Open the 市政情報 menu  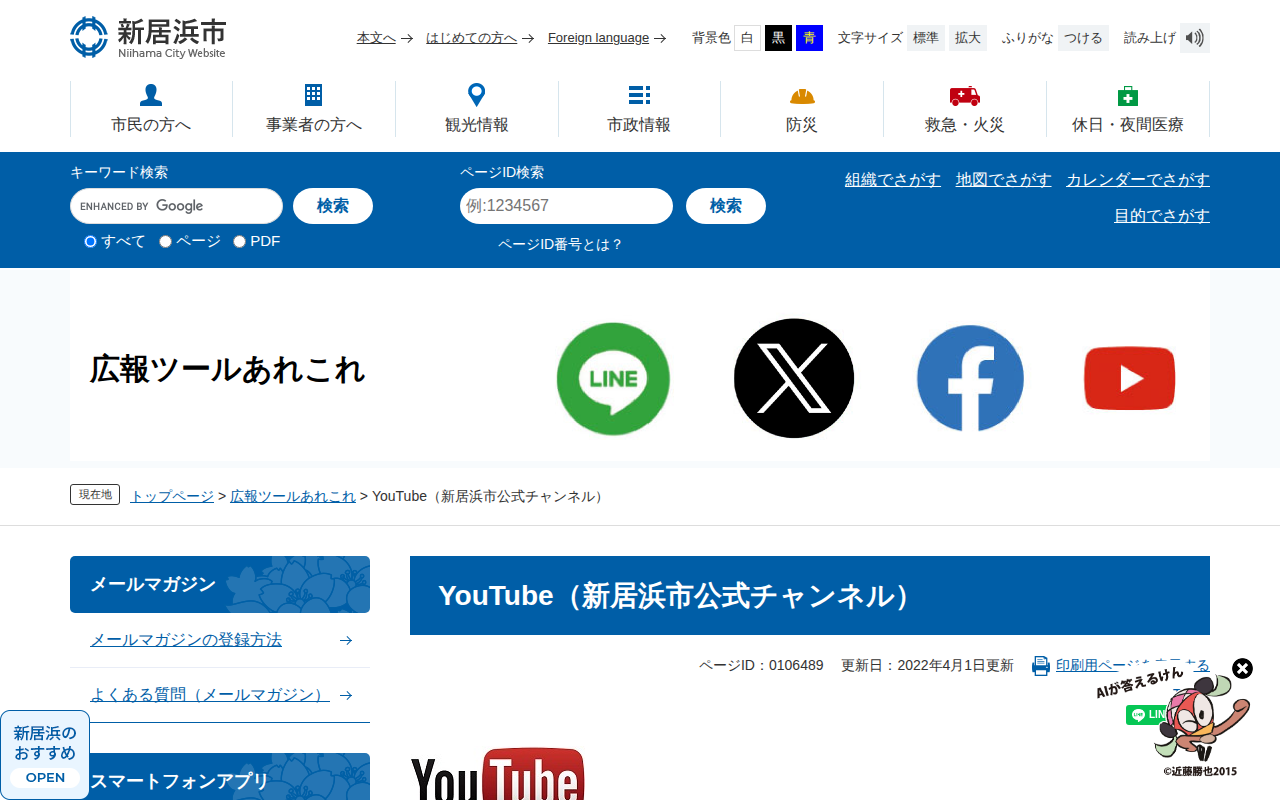[x=639, y=109]
